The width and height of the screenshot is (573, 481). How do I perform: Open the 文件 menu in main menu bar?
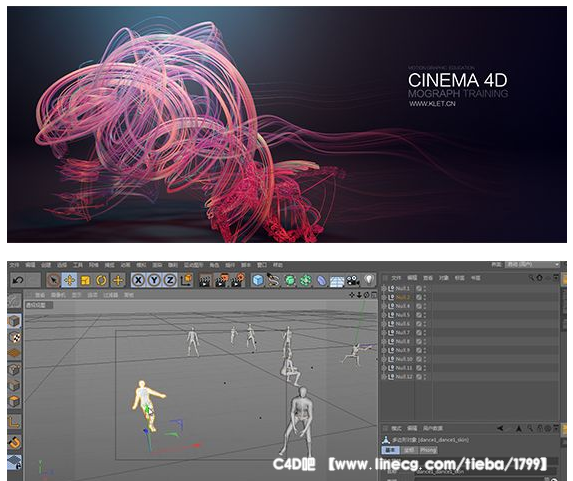(x=14, y=265)
